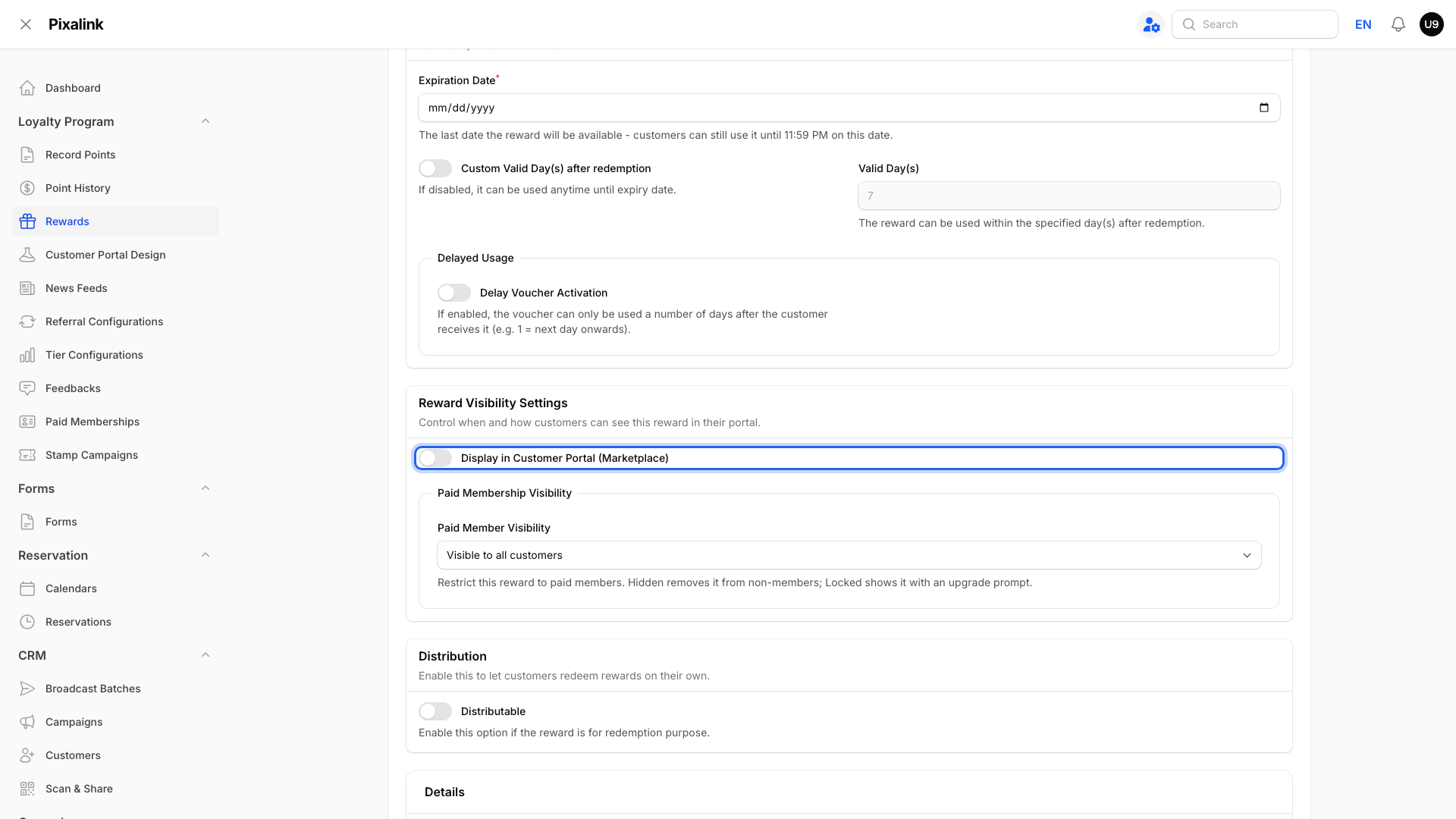Viewport: 1456px width, 819px height.
Task: Close the sidebar with the X icon
Action: 26,24
